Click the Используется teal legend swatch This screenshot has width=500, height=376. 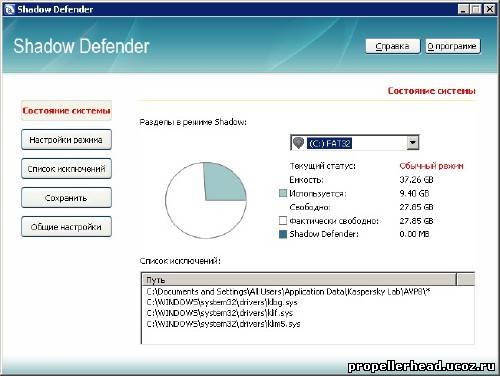[283, 193]
